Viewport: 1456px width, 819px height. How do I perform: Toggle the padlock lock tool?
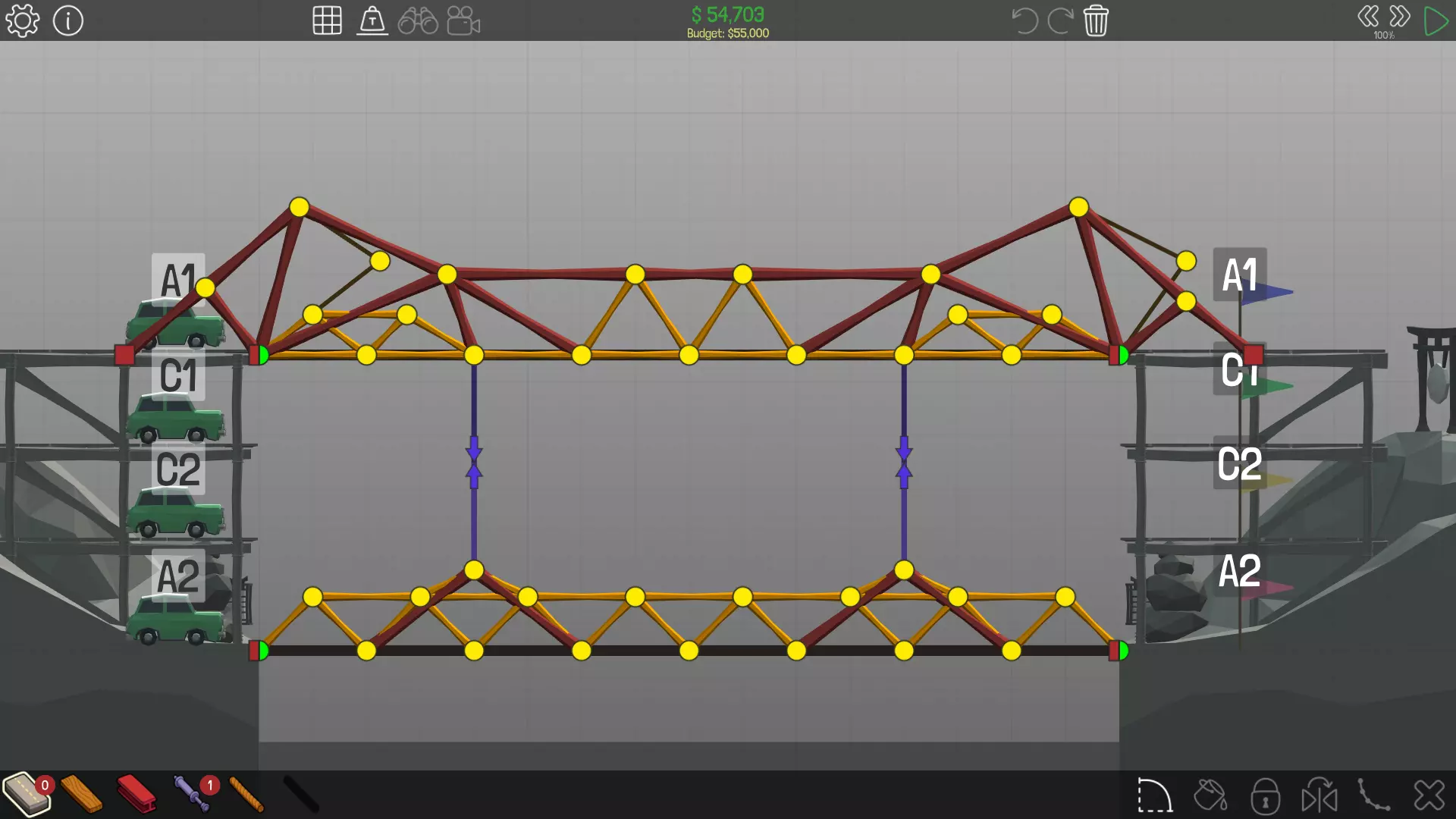[x=1265, y=796]
